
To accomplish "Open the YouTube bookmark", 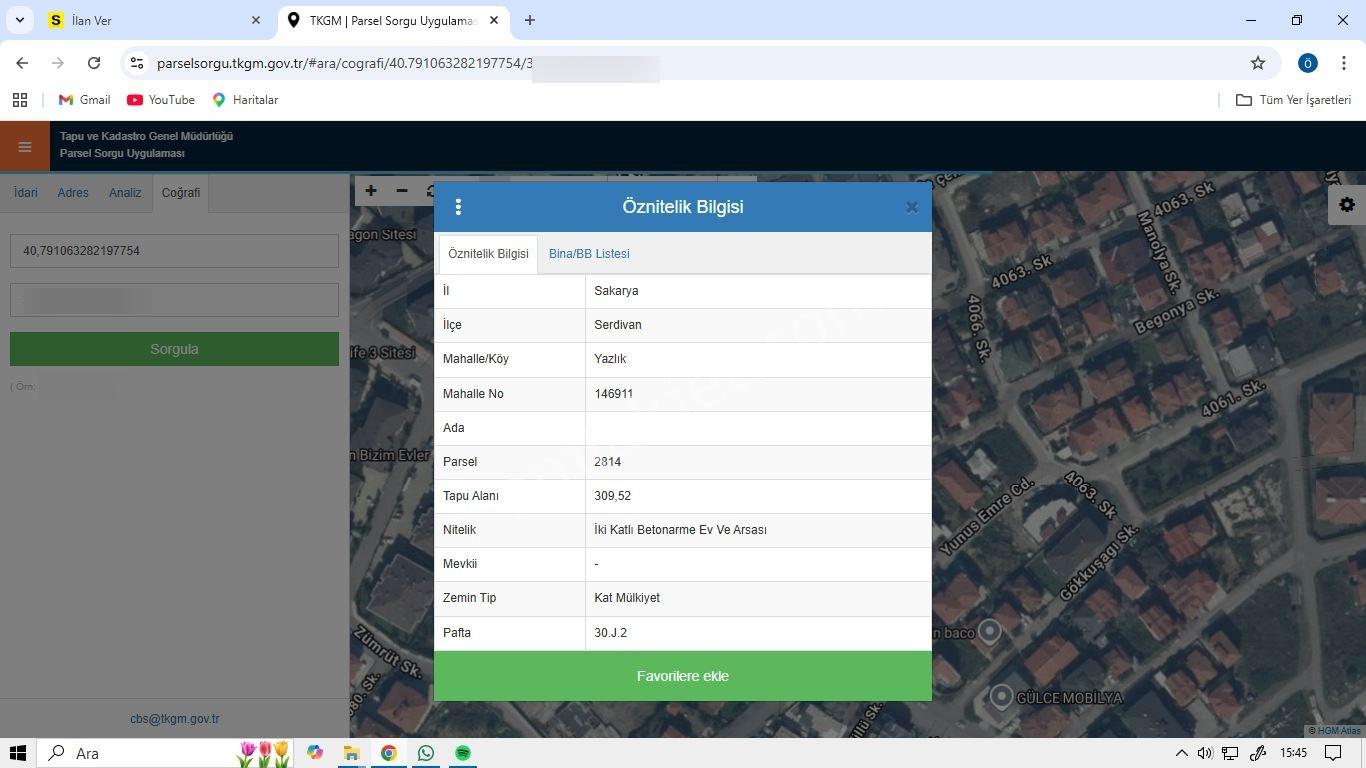I will 161,100.
